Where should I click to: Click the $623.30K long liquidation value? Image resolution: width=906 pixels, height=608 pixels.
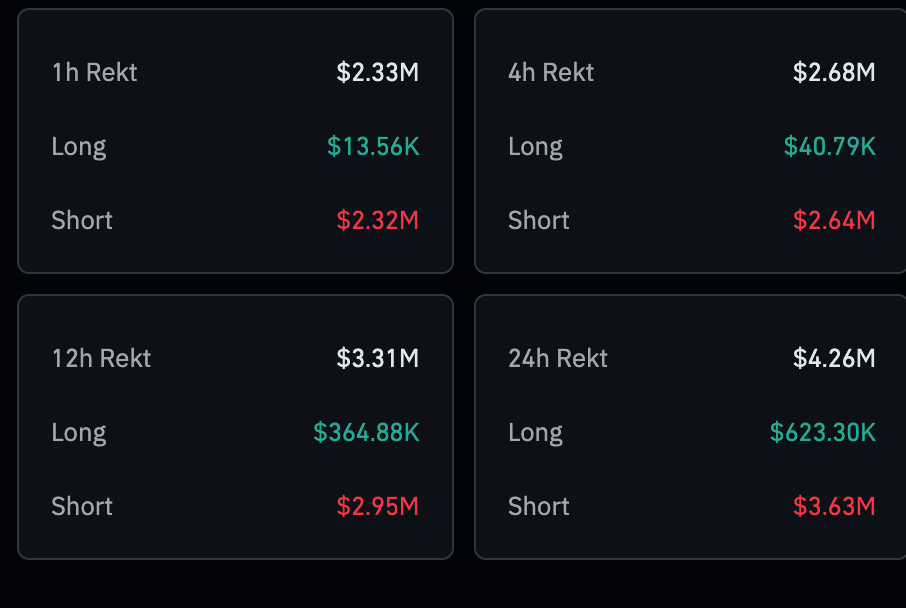pos(822,433)
